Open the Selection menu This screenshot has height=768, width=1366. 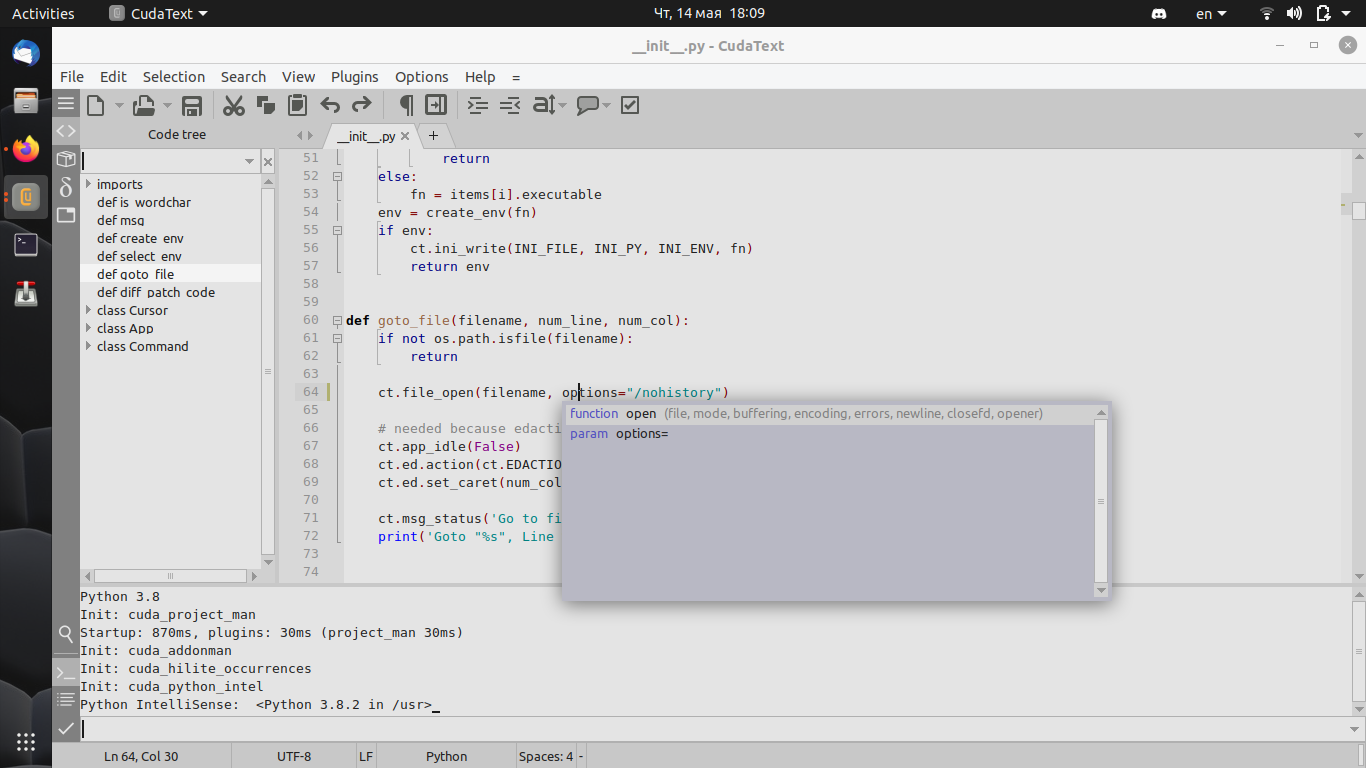click(x=174, y=77)
